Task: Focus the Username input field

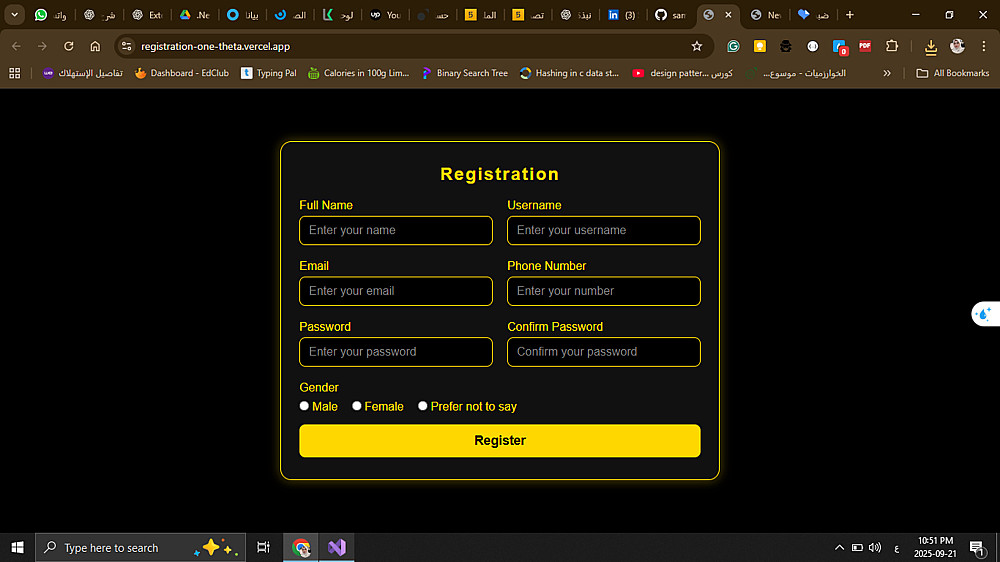Action: (603, 230)
